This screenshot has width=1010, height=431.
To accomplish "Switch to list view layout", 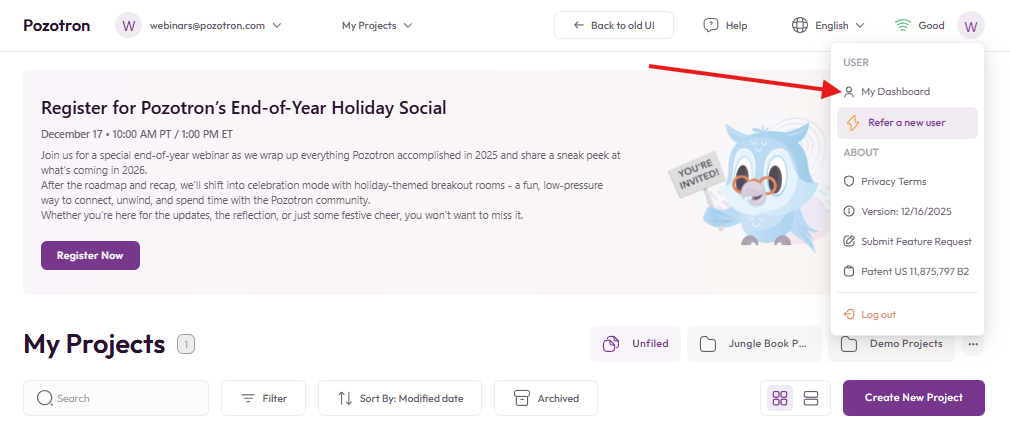I will [x=811, y=398].
